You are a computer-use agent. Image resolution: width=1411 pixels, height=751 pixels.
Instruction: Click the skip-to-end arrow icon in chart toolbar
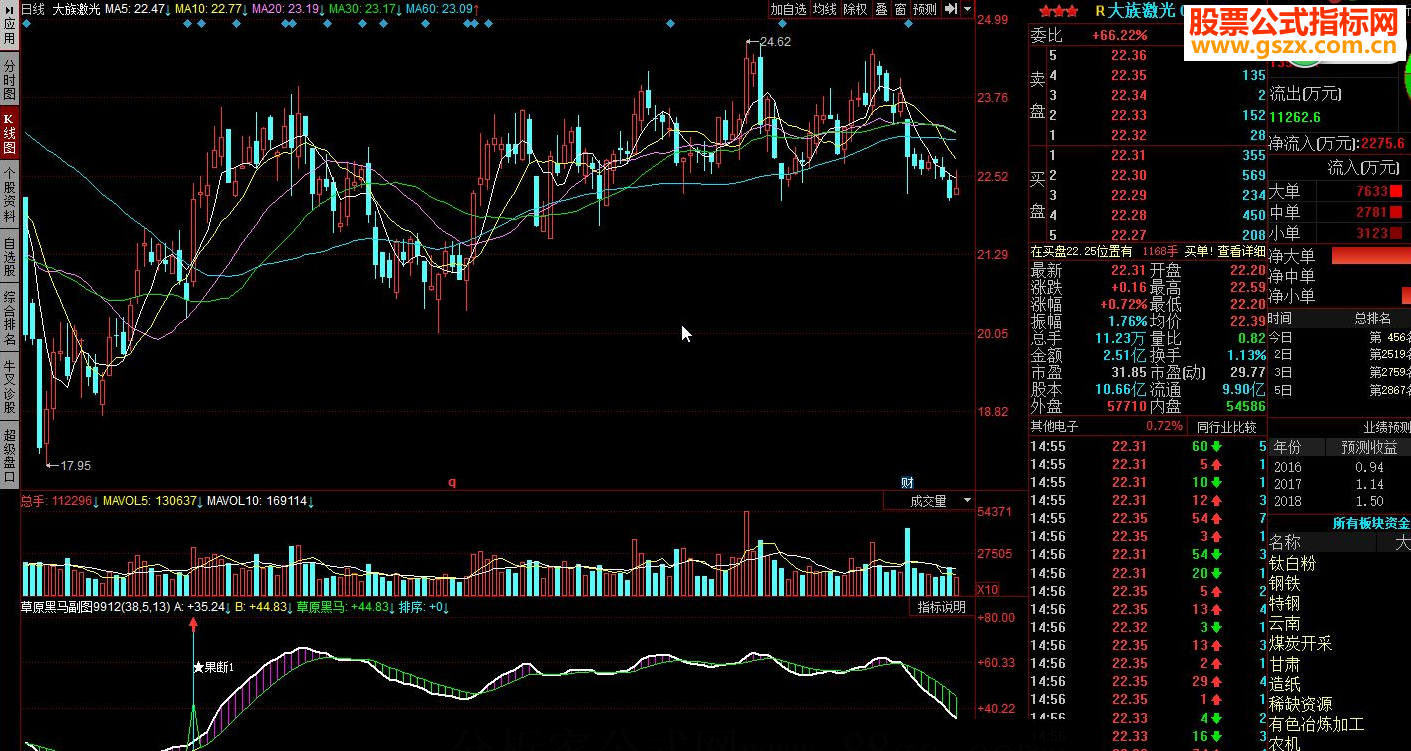tap(951, 9)
